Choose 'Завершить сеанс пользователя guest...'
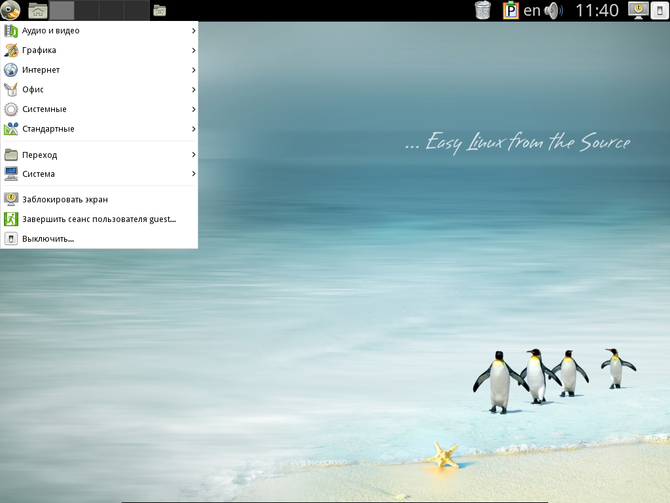 [99, 219]
